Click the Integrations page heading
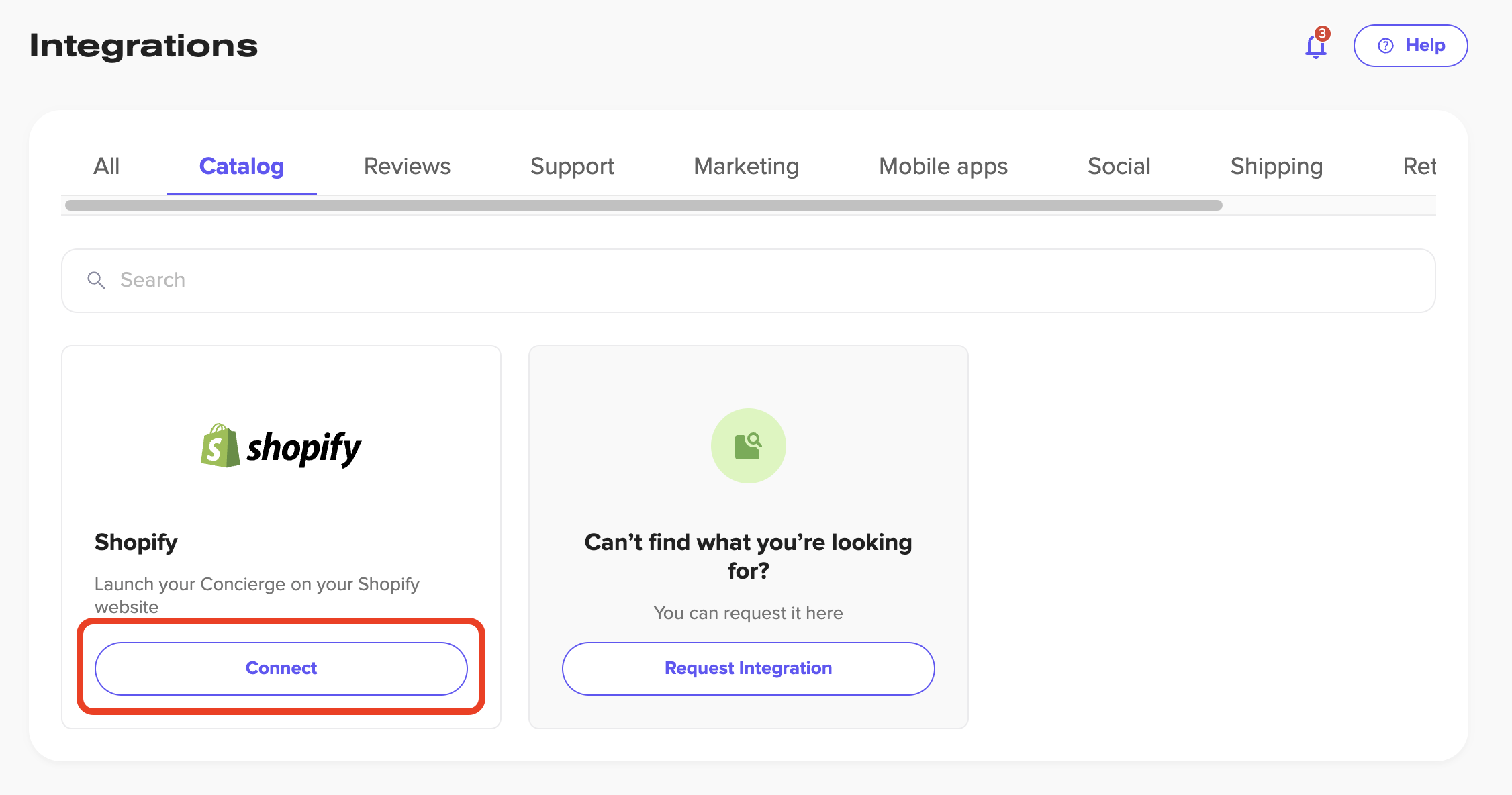This screenshot has height=795, width=1512. coord(143,46)
